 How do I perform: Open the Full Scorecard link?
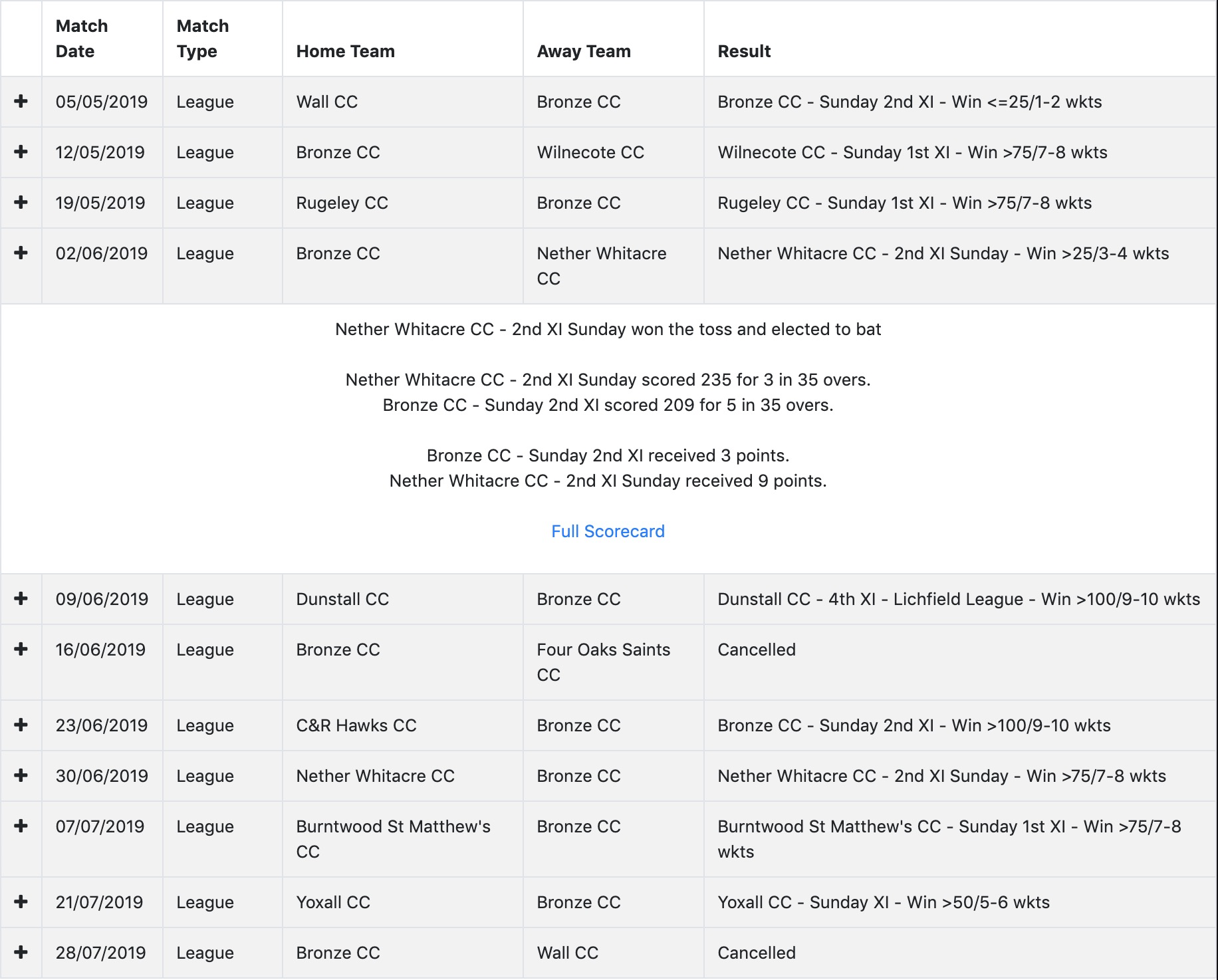pyautogui.click(x=608, y=531)
